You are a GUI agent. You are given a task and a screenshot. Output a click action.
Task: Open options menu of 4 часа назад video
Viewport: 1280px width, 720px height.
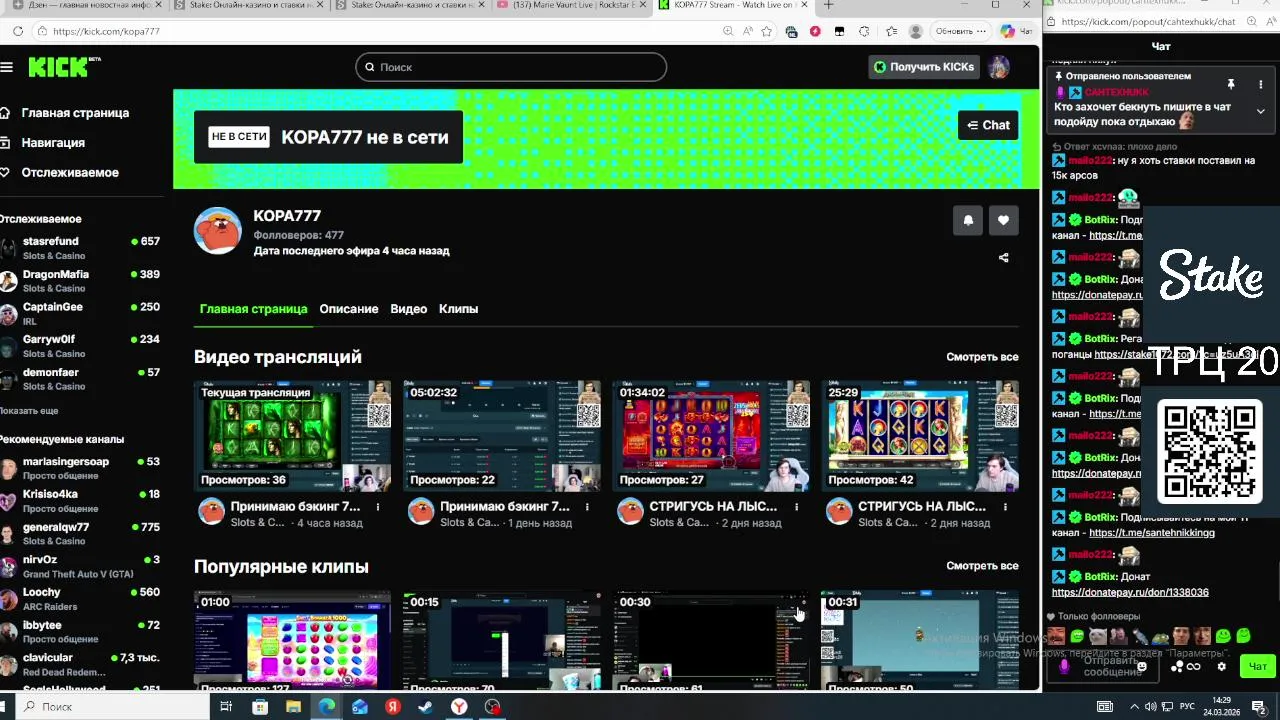tap(378, 507)
